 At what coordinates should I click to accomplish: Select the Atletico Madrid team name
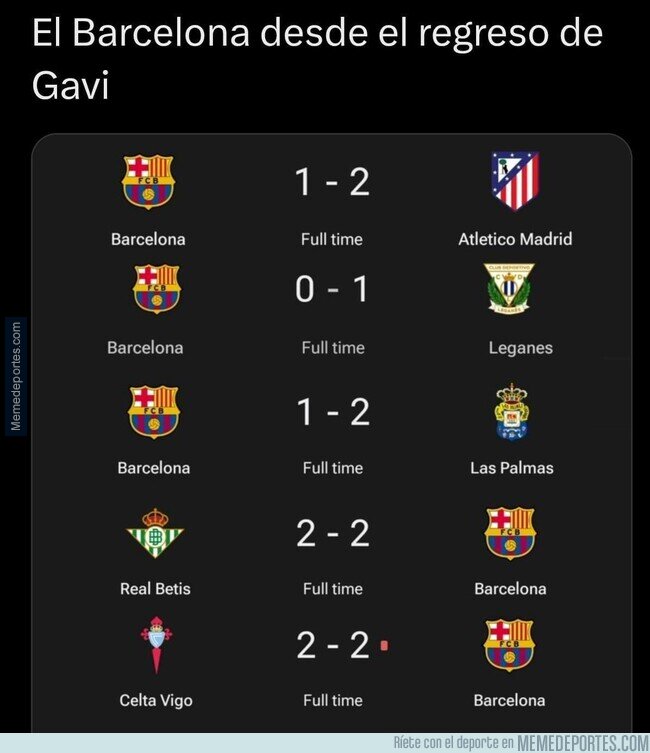515,239
